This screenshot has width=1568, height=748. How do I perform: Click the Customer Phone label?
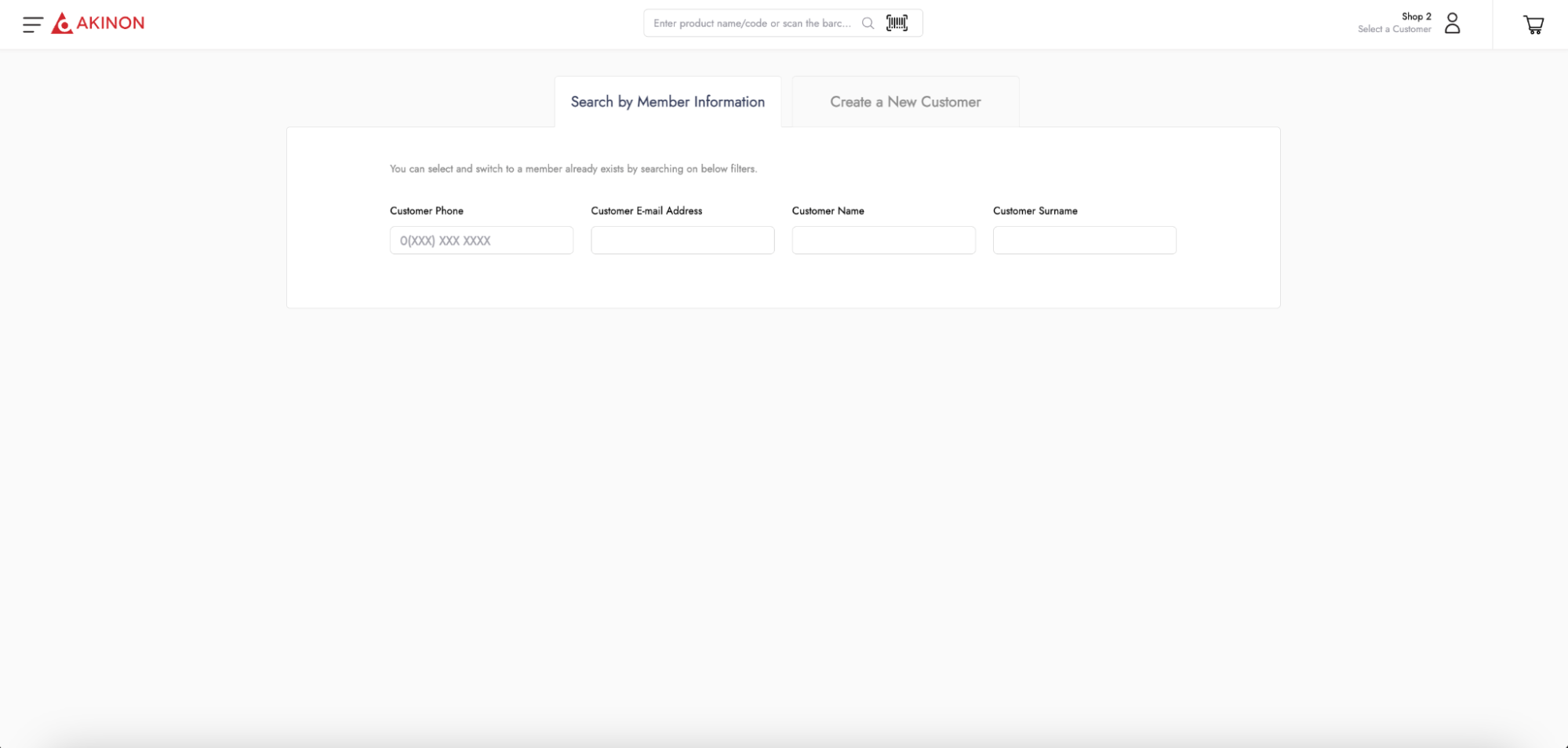427,211
